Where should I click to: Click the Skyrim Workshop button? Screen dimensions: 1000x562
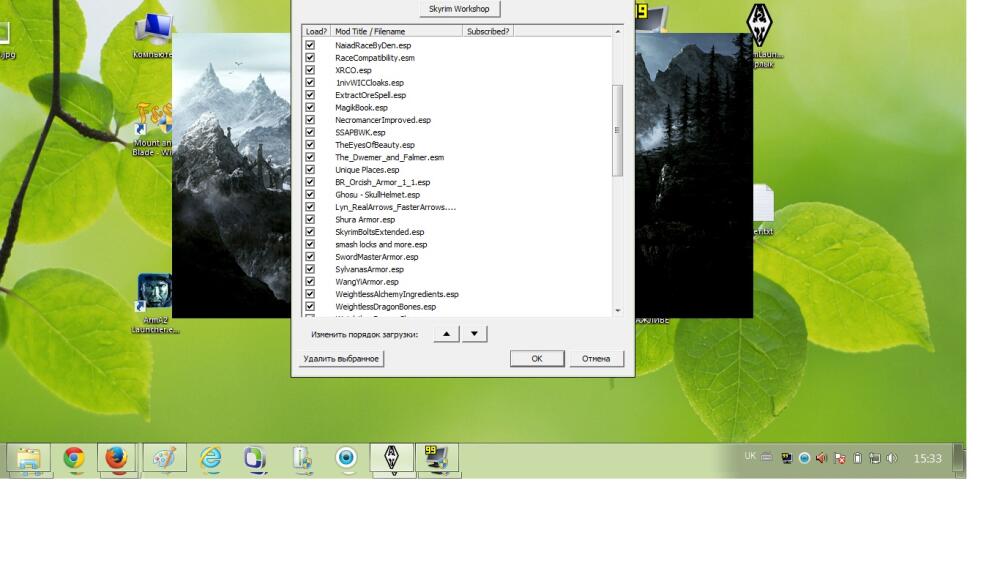click(459, 9)
